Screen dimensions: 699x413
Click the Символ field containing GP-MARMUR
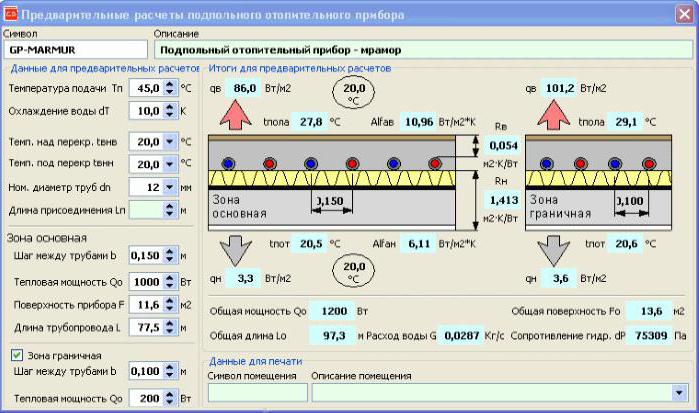(75, 48)
